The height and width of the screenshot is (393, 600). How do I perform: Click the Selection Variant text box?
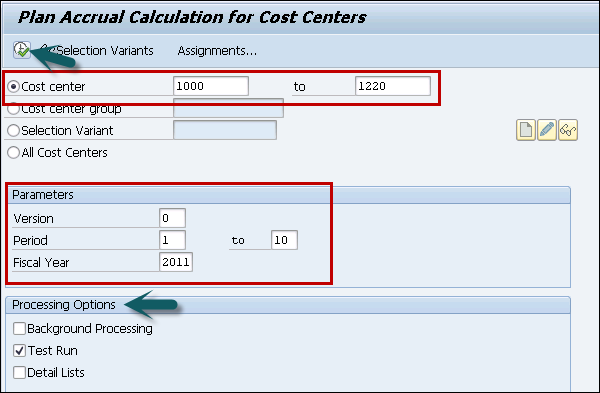[x=225, y=130]
